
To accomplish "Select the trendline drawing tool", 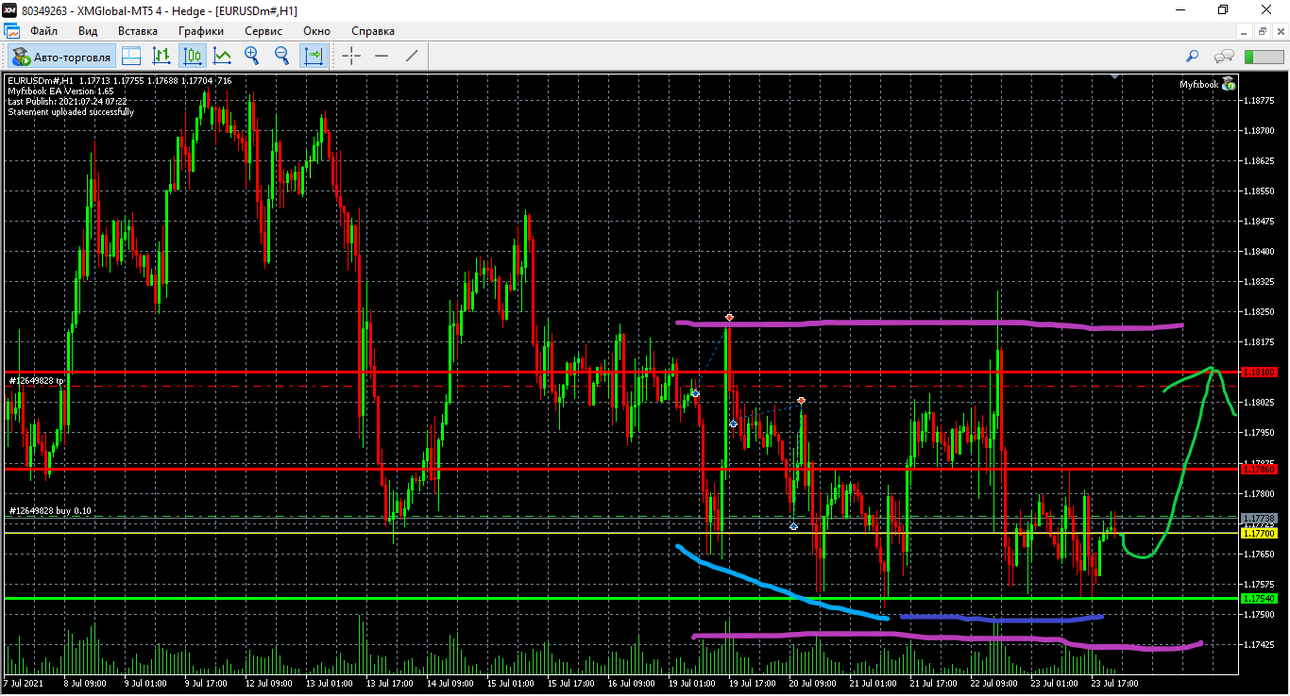I will coord(411,56).
